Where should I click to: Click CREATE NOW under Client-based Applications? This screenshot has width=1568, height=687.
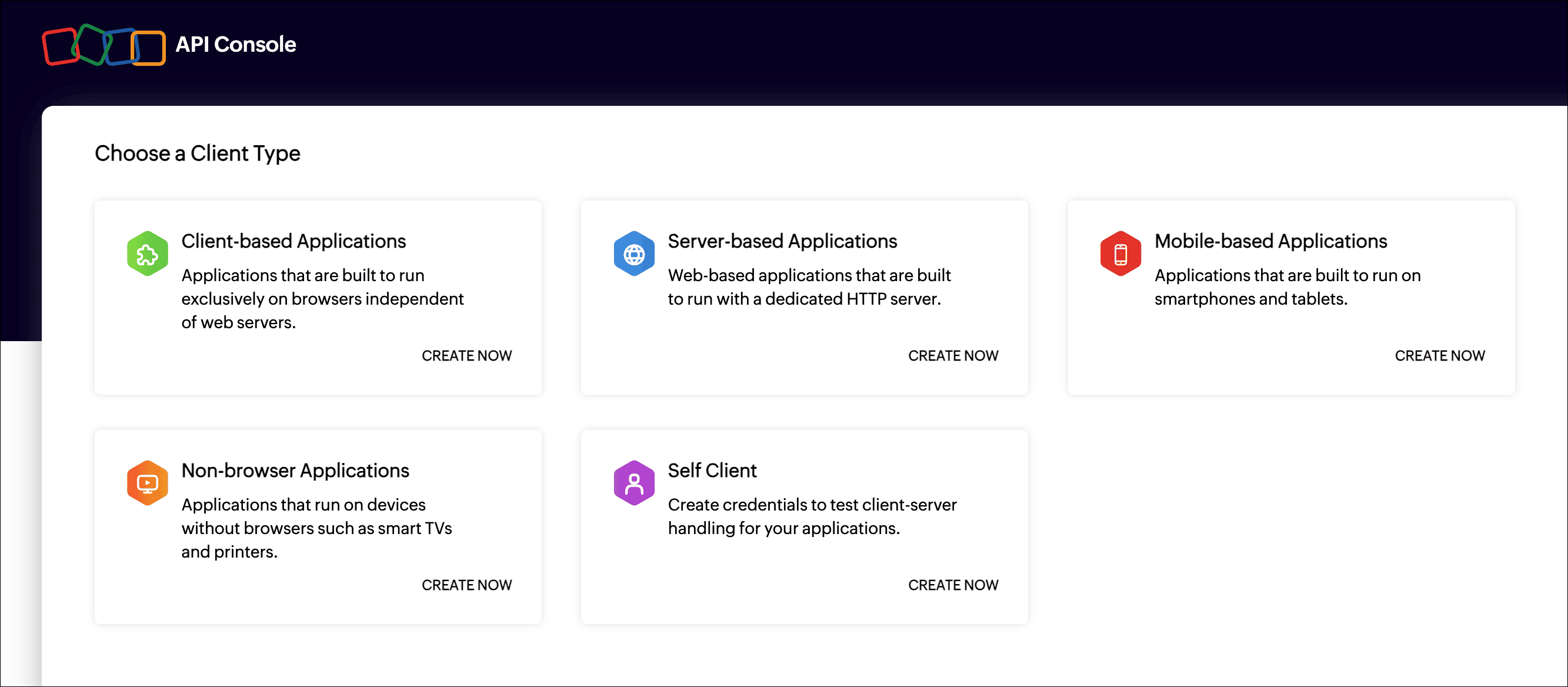click(x=466, y=355)
